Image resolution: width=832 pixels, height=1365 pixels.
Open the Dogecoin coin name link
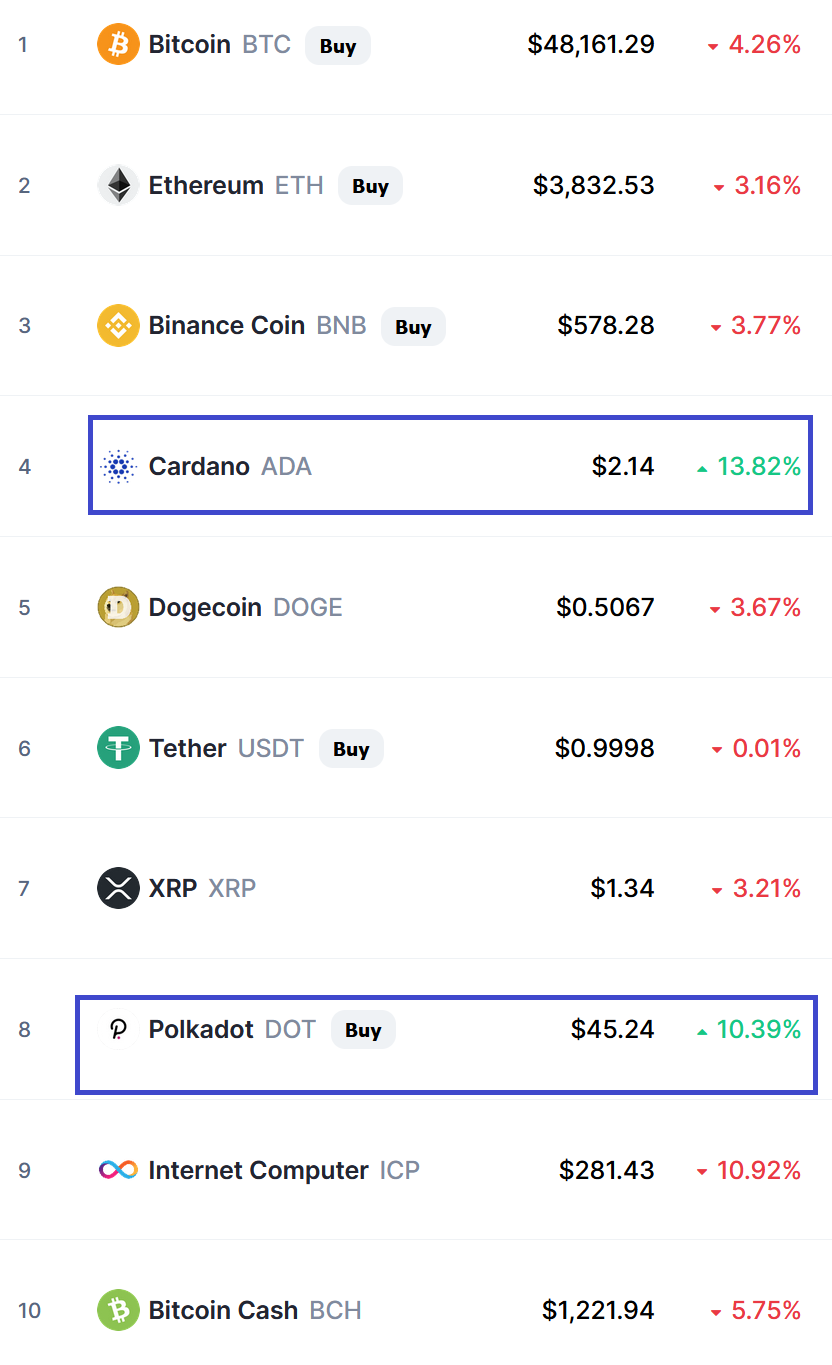tap(205, 607)
